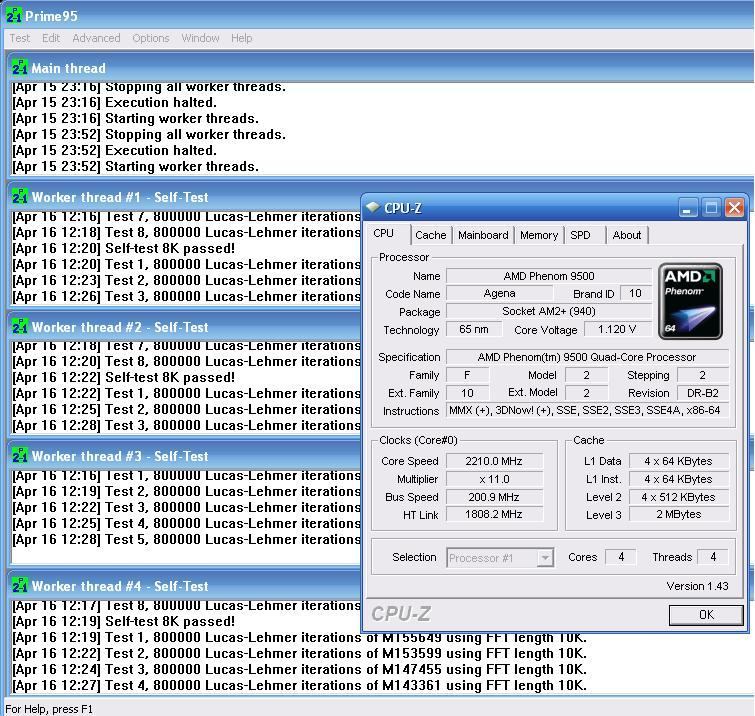Click the Level 2 value 4 x 512 KBytes

(679, 497)
